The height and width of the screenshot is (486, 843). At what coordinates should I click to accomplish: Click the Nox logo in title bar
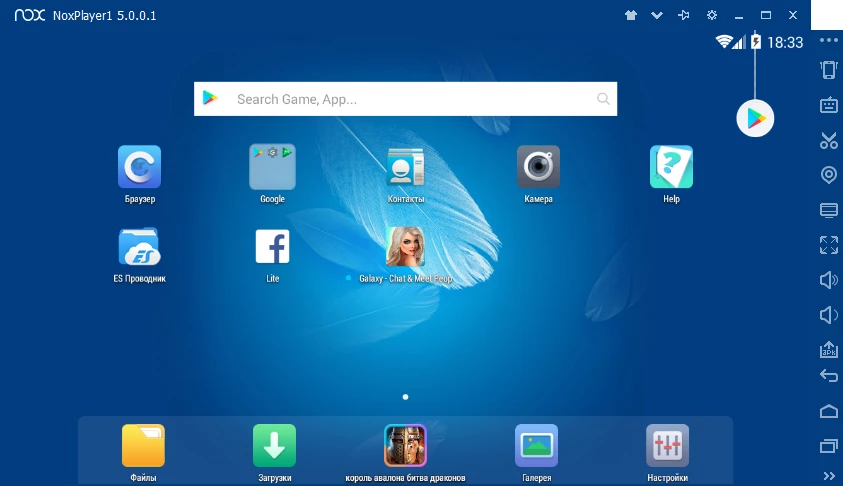pyautogui.click(x=30, y=15)
